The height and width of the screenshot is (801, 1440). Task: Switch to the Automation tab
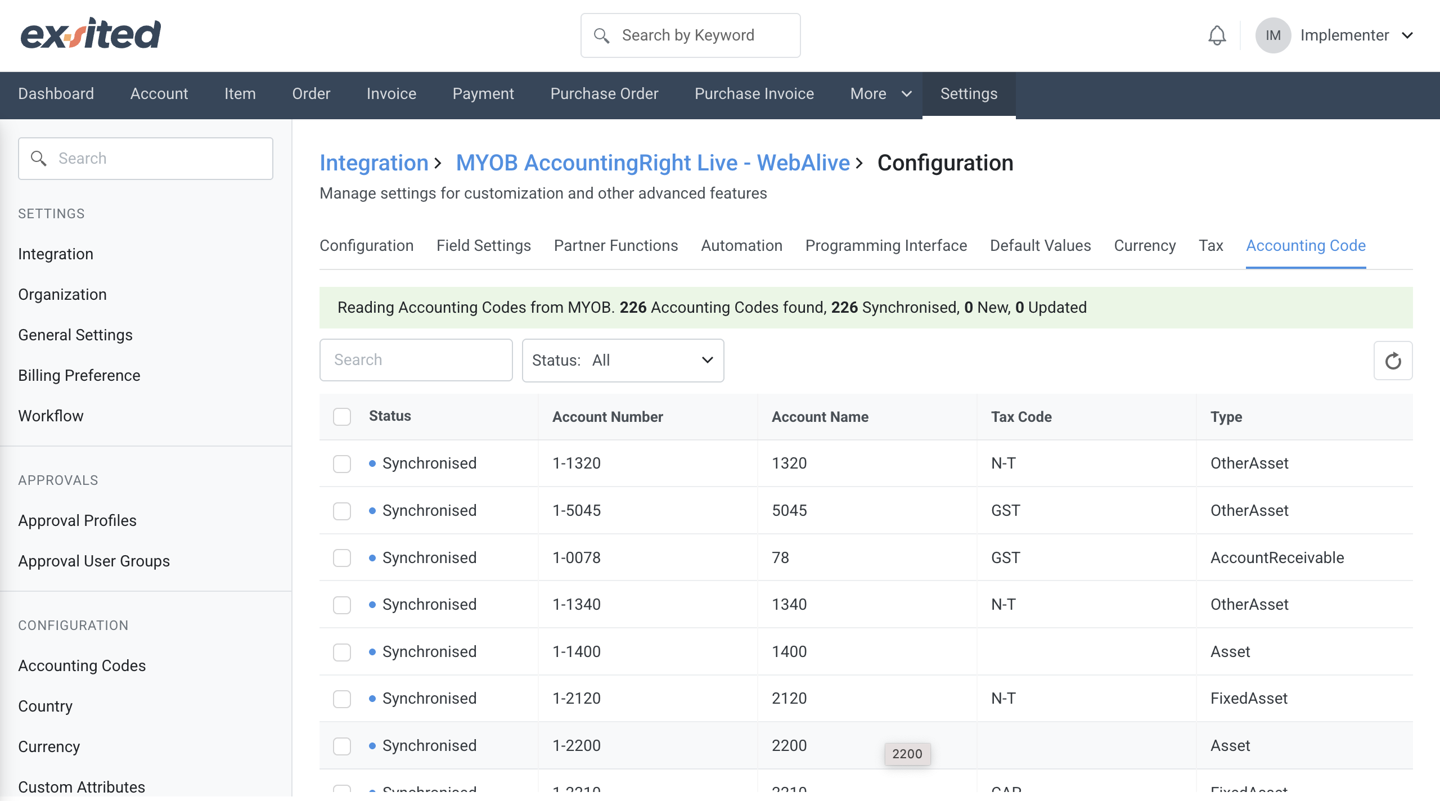[x=741, y=246]
